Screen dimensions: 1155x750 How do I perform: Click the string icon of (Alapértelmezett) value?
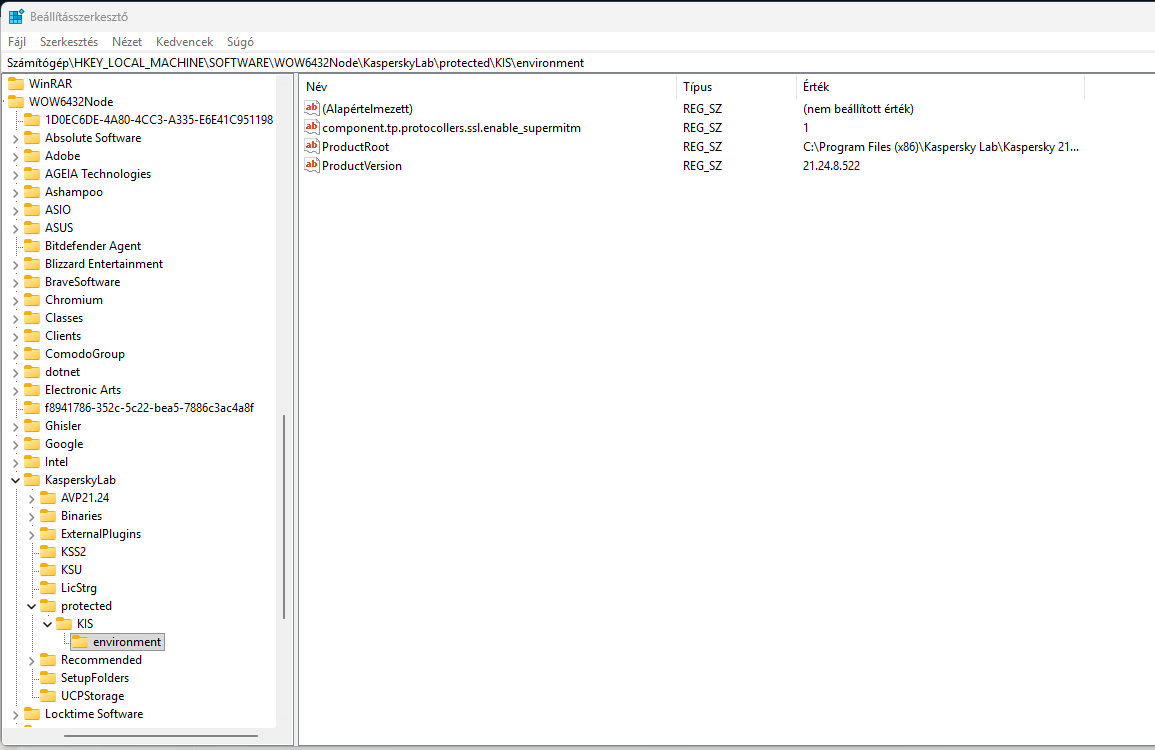tap(312, 108)
